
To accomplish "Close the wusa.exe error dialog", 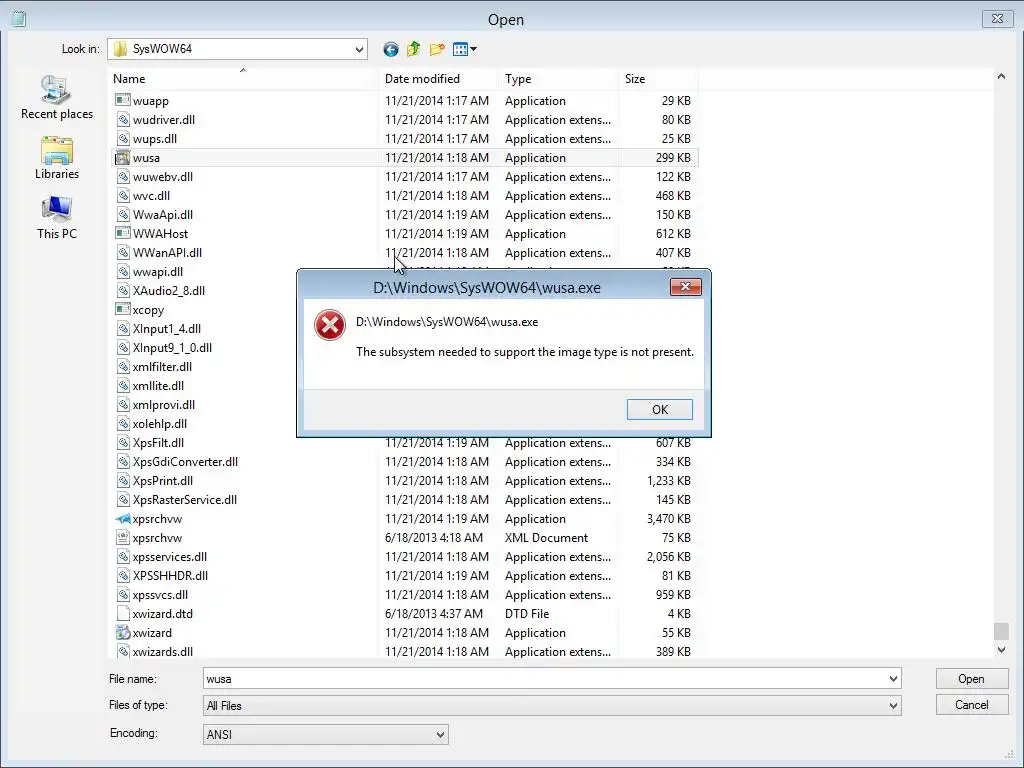I will (x=685, y=287).
